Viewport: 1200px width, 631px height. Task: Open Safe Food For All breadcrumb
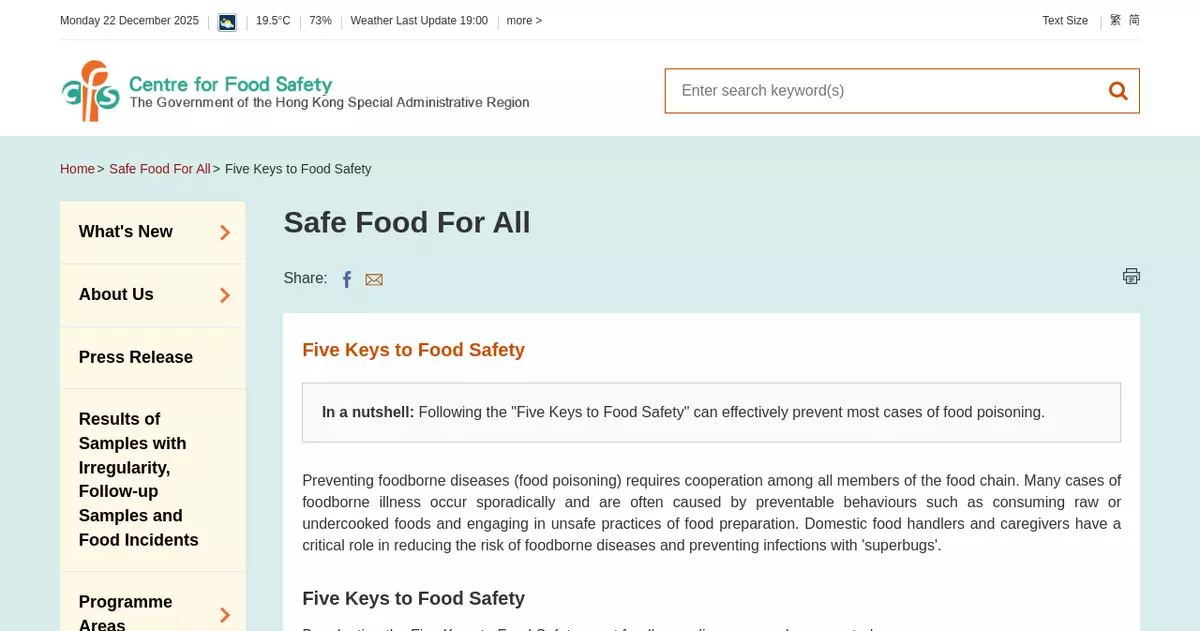point(160,169)
